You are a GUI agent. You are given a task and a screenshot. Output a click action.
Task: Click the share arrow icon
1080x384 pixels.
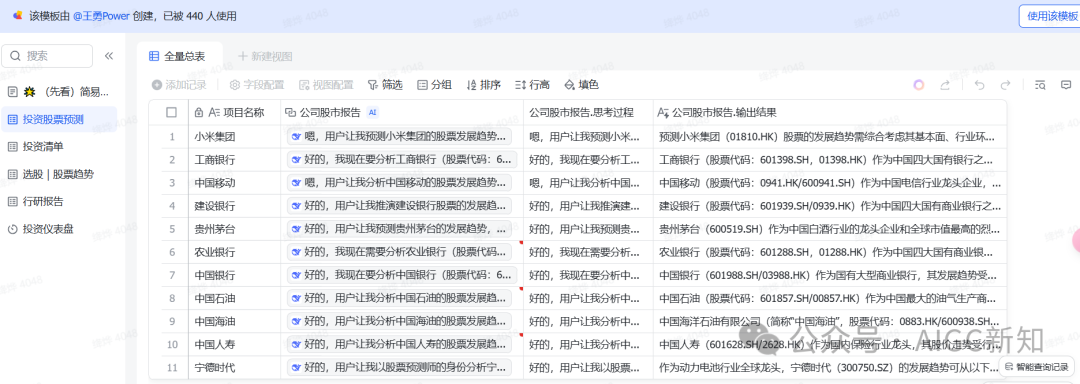(x=945, y=85)
